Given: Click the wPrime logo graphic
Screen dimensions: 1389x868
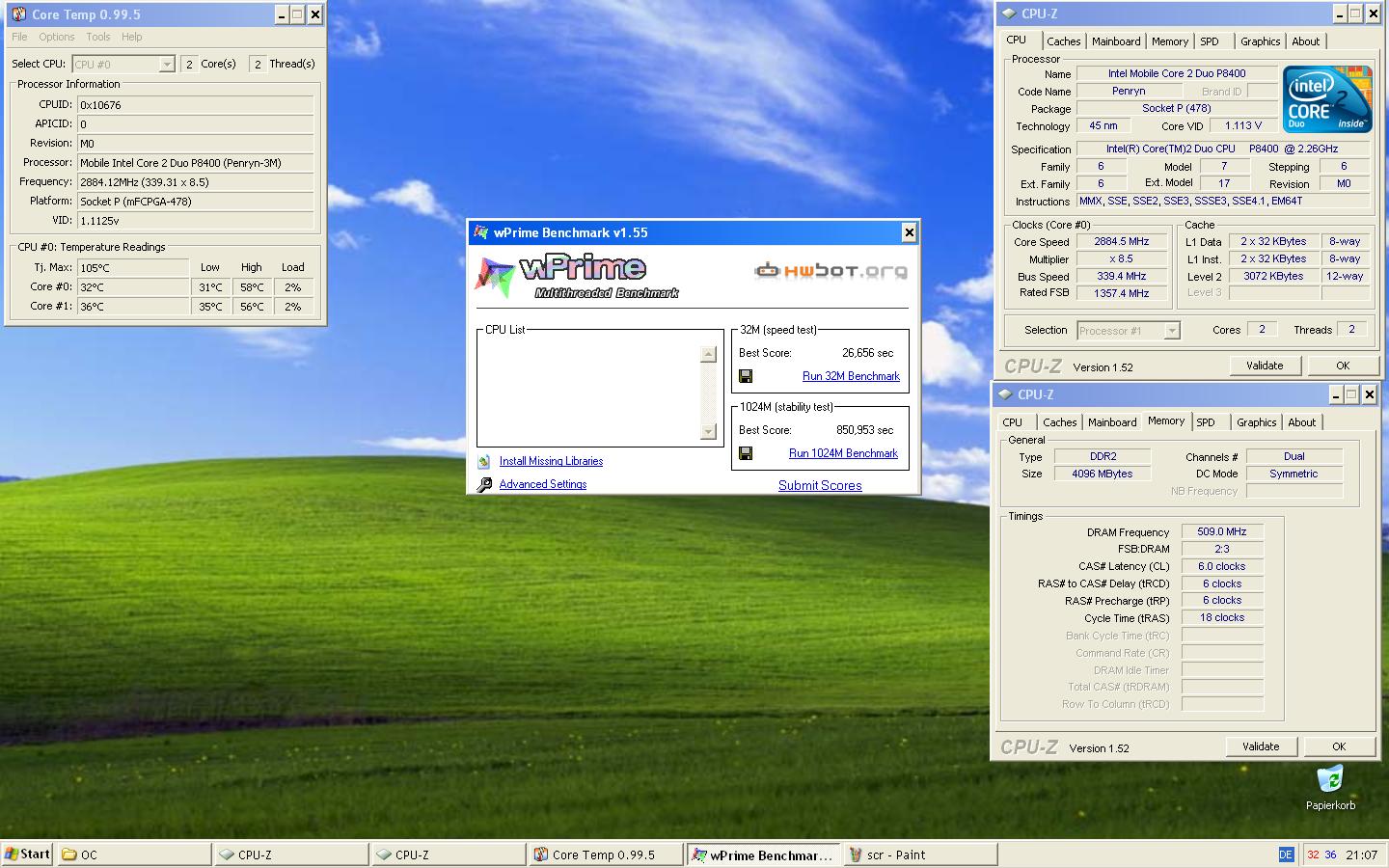Looking at the screenshot, I should 577,277.
